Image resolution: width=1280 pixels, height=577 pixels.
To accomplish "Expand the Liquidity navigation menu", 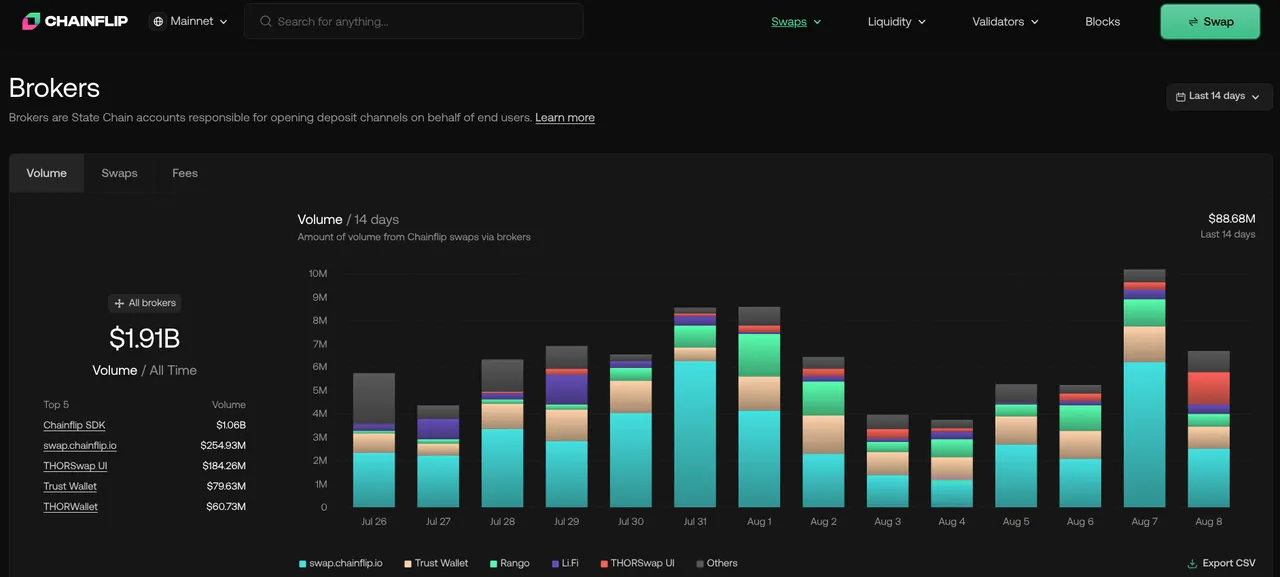I will (x=897, y=22).
